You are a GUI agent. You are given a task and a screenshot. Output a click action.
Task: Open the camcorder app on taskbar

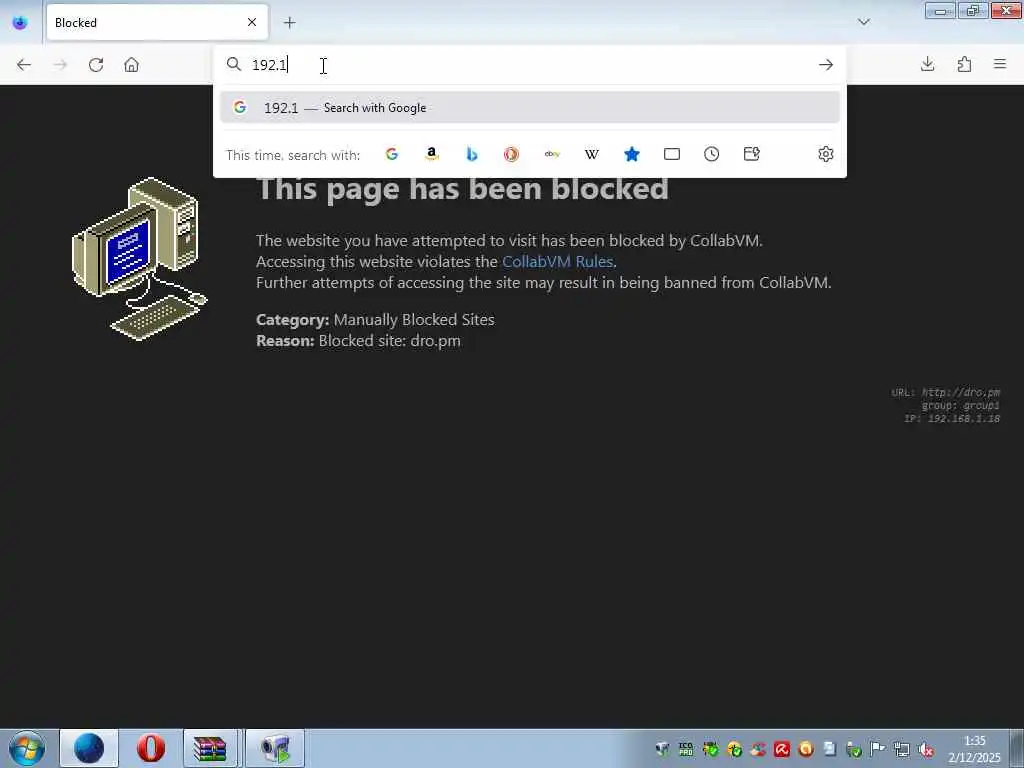(275, 748)
